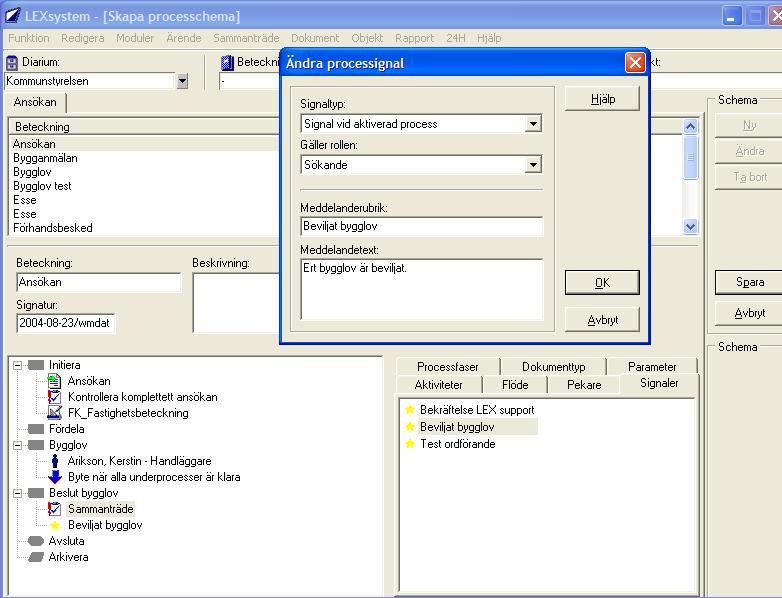Viewport: 782px width, 598px height.
Task: Click the Fördela folder icon
Action: [x=36, y=429]
